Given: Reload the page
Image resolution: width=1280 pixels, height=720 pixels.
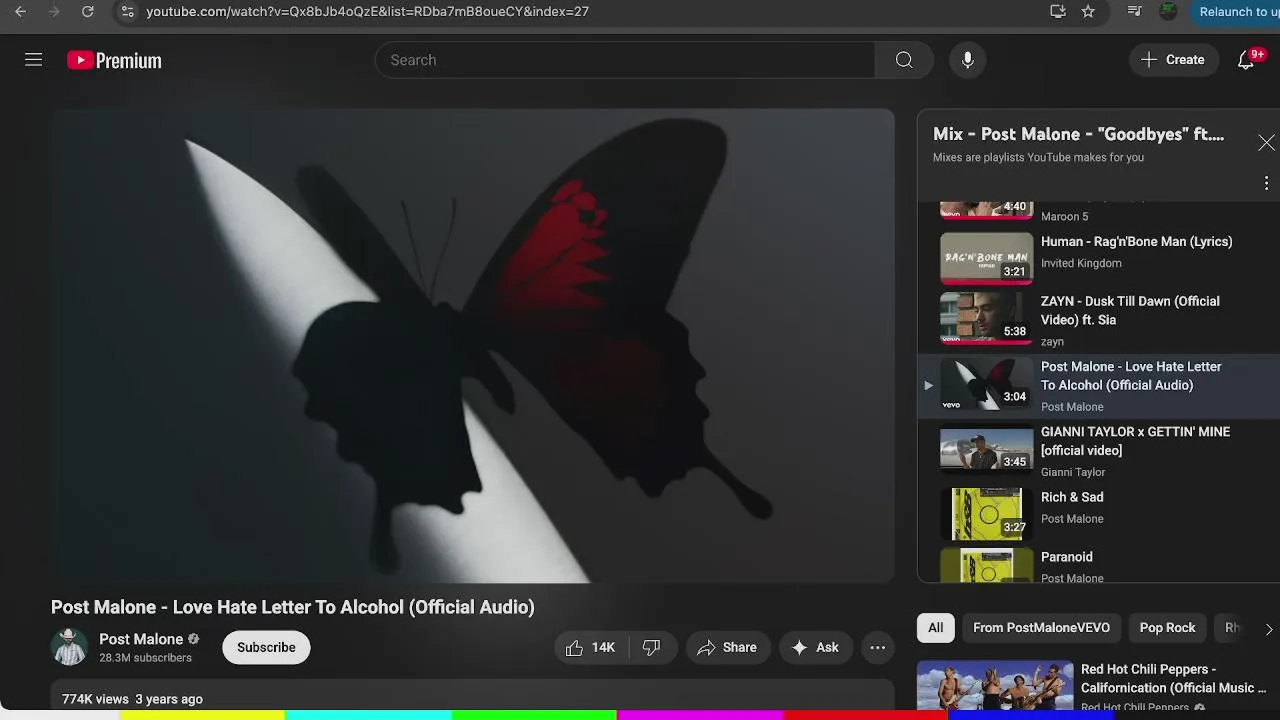Looking at the screenshot, I should pyautogui.click(x=88, y=12).
